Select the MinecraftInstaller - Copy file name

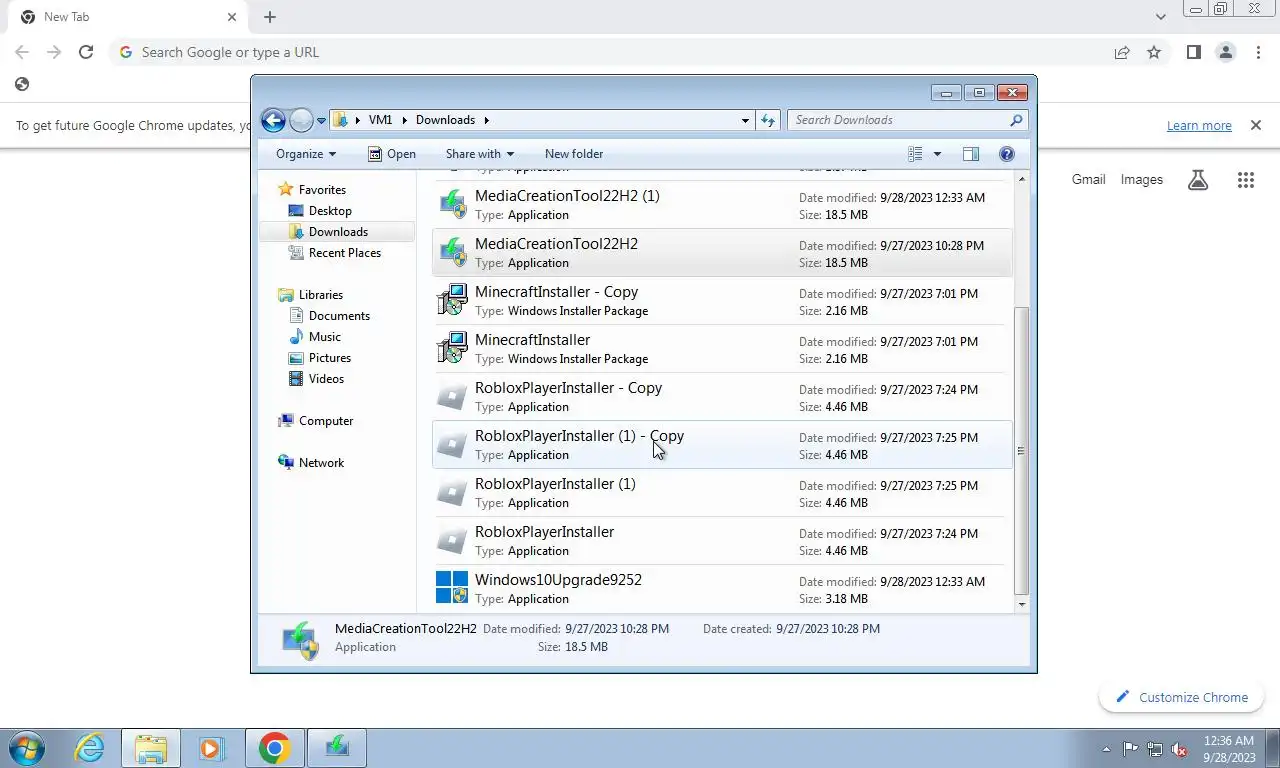(556, 292)
